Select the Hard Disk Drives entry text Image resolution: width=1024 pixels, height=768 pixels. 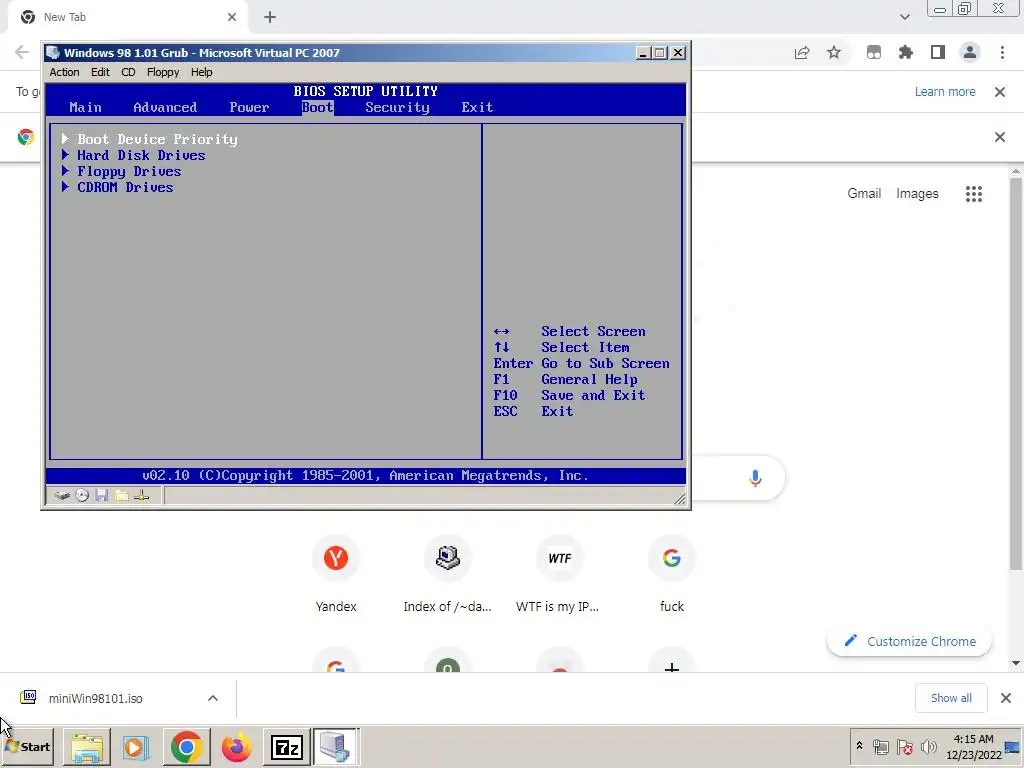pos(141,155)
